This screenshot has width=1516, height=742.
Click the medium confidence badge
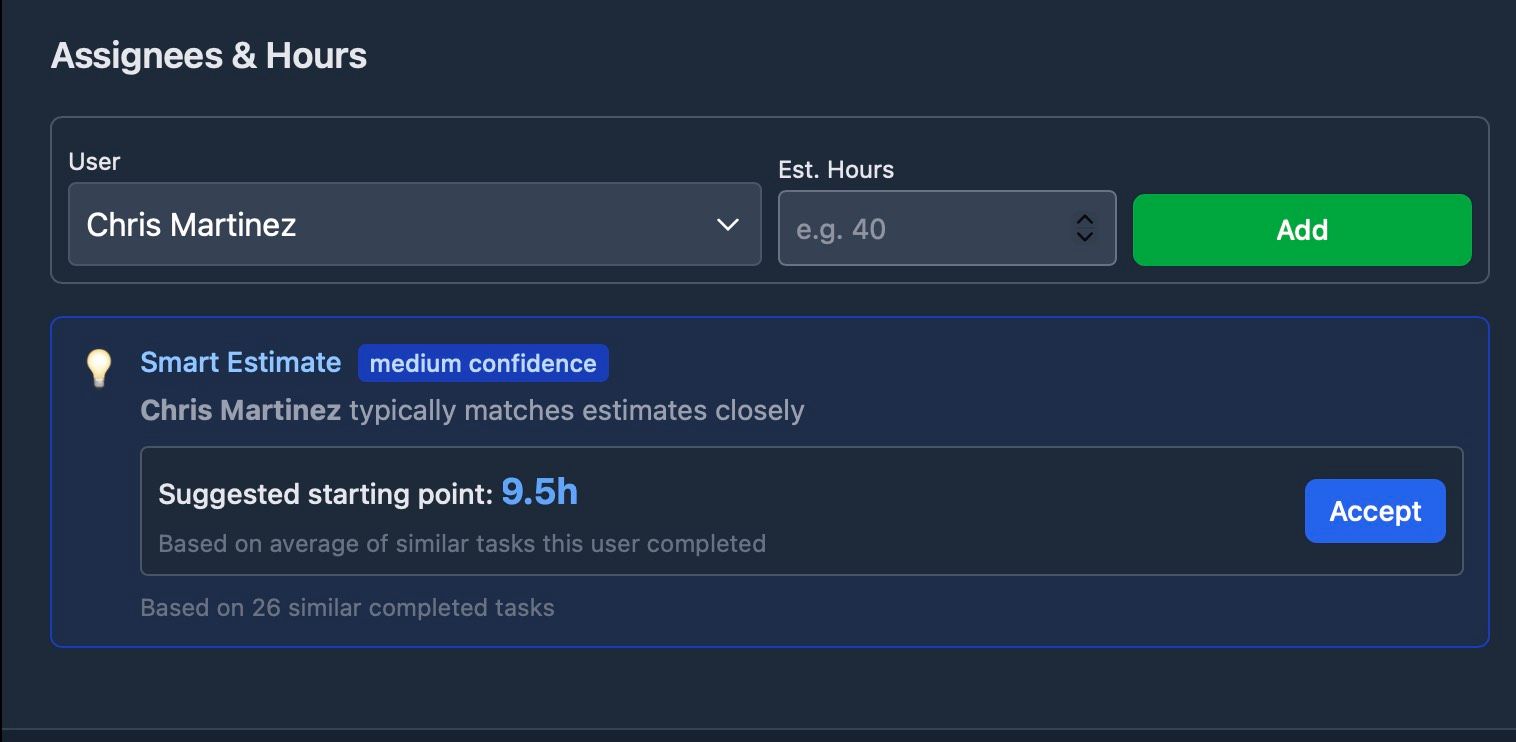tap(483, 363)
